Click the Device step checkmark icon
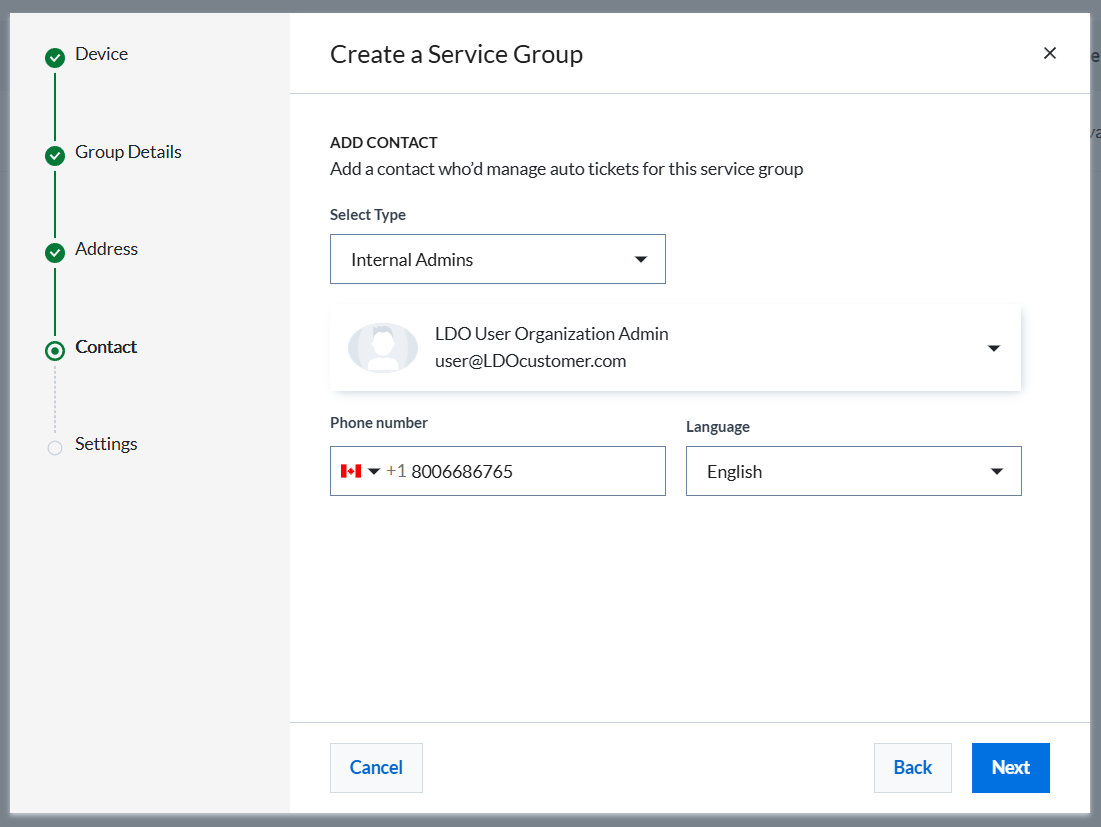Image resolution: width=1101 pixels, height=827 pixels. (x=55, y=59)
